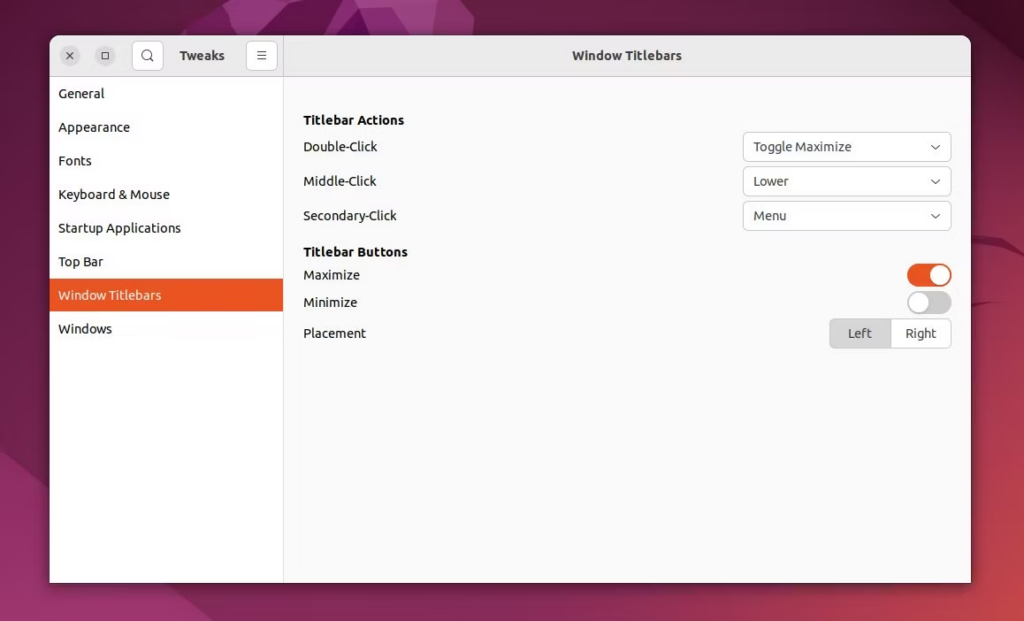Open Keyboard & Mouse settings
Viewport: 1024px width, 621px height.
[x=167, y=195]
